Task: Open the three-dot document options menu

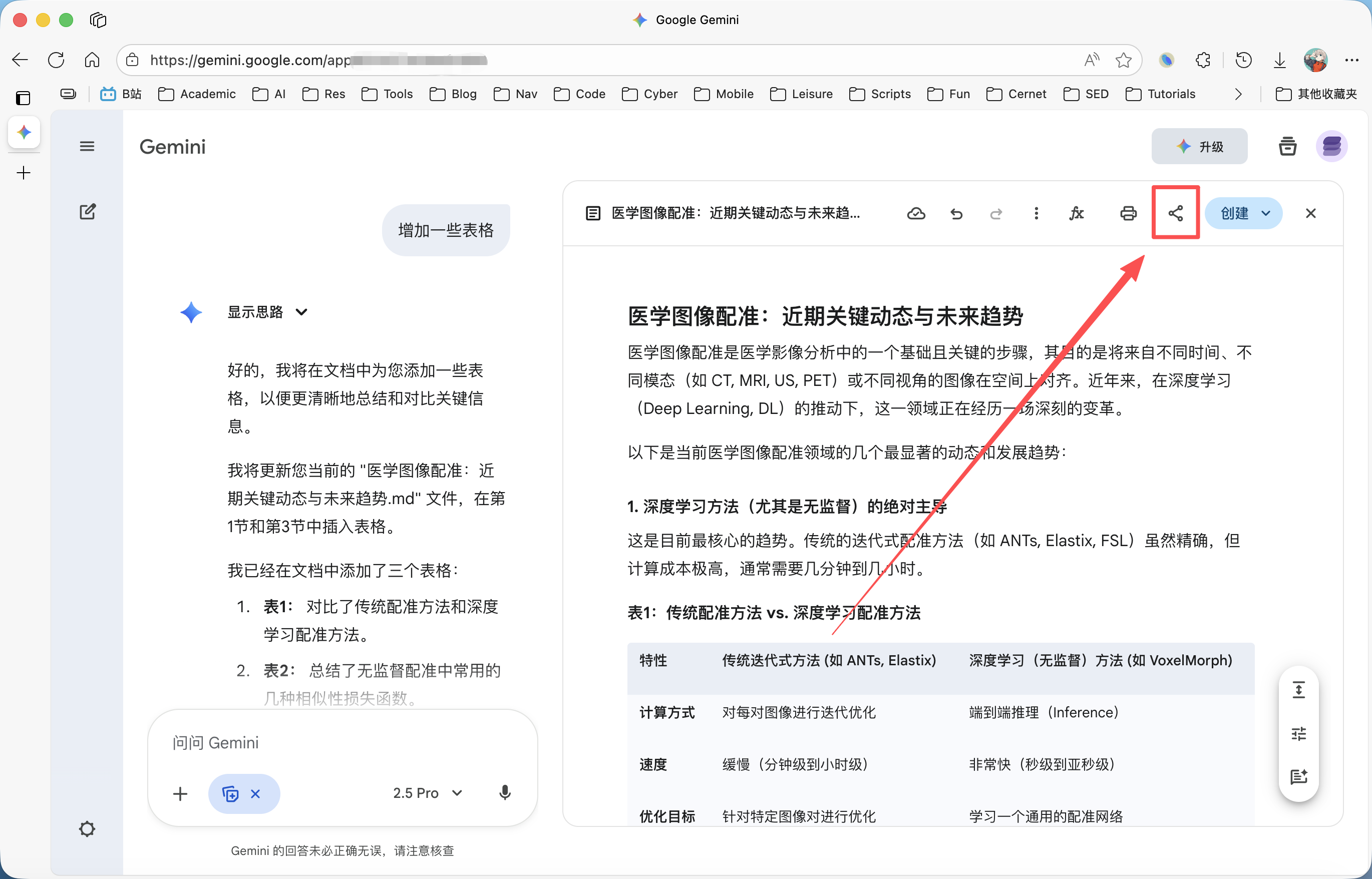Action: [x=1037, y=213]
